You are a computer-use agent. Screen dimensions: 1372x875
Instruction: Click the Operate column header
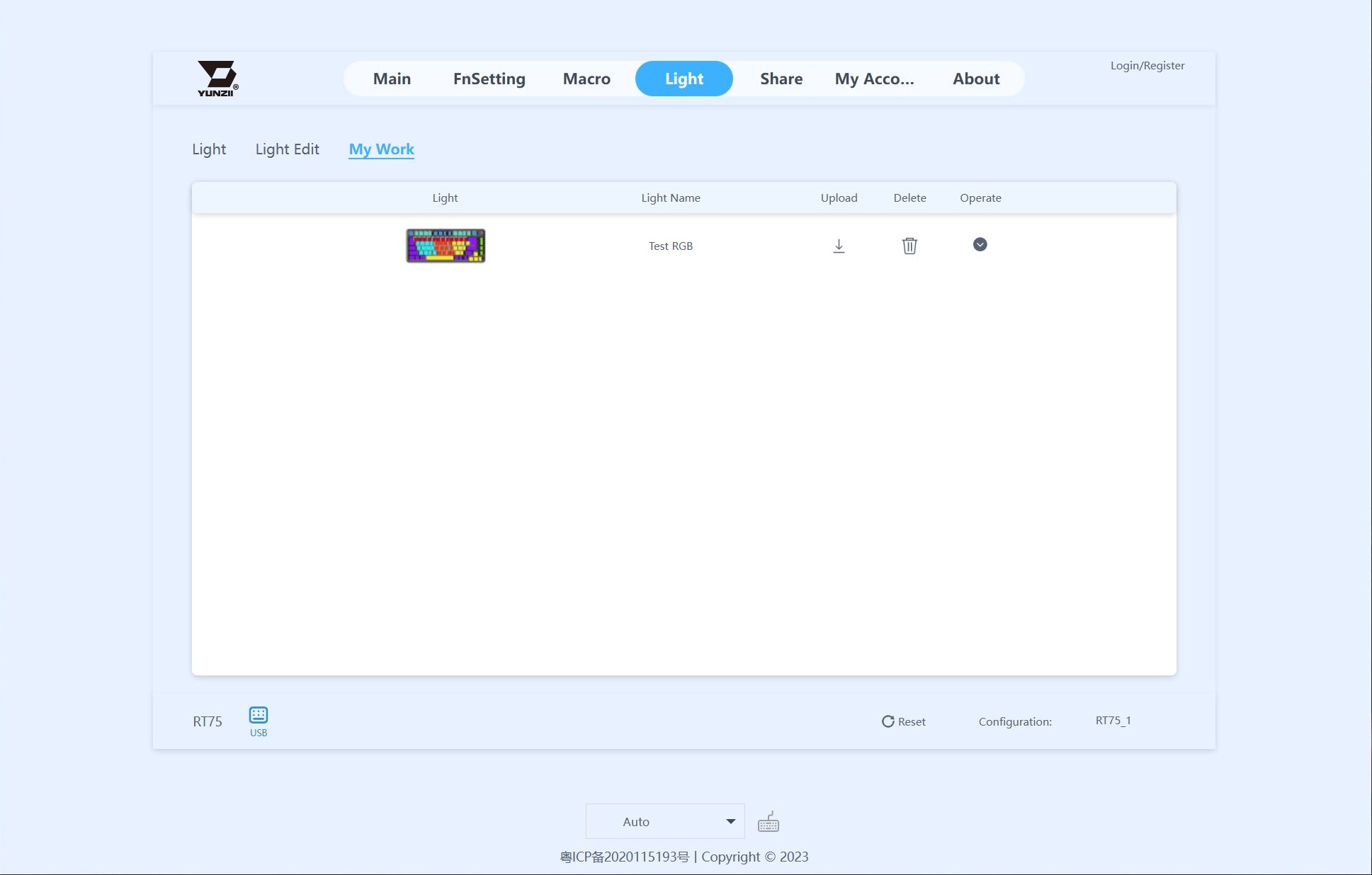coord(980,198)
